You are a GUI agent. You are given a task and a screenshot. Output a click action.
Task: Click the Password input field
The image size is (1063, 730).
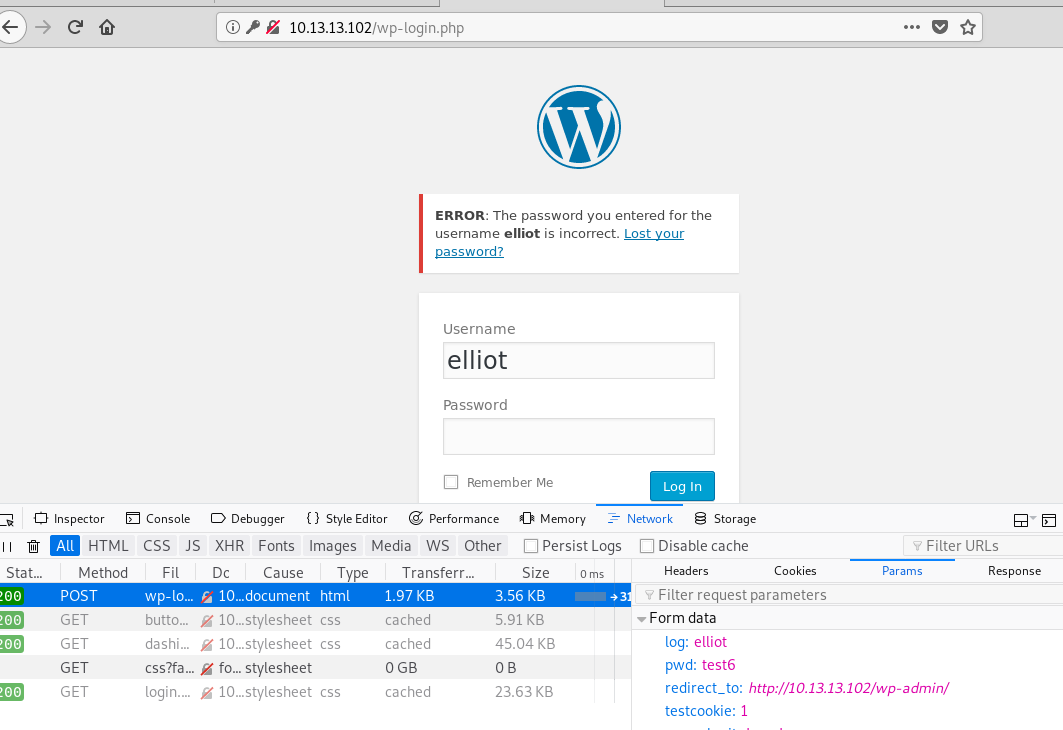click(x=578, y=436)
